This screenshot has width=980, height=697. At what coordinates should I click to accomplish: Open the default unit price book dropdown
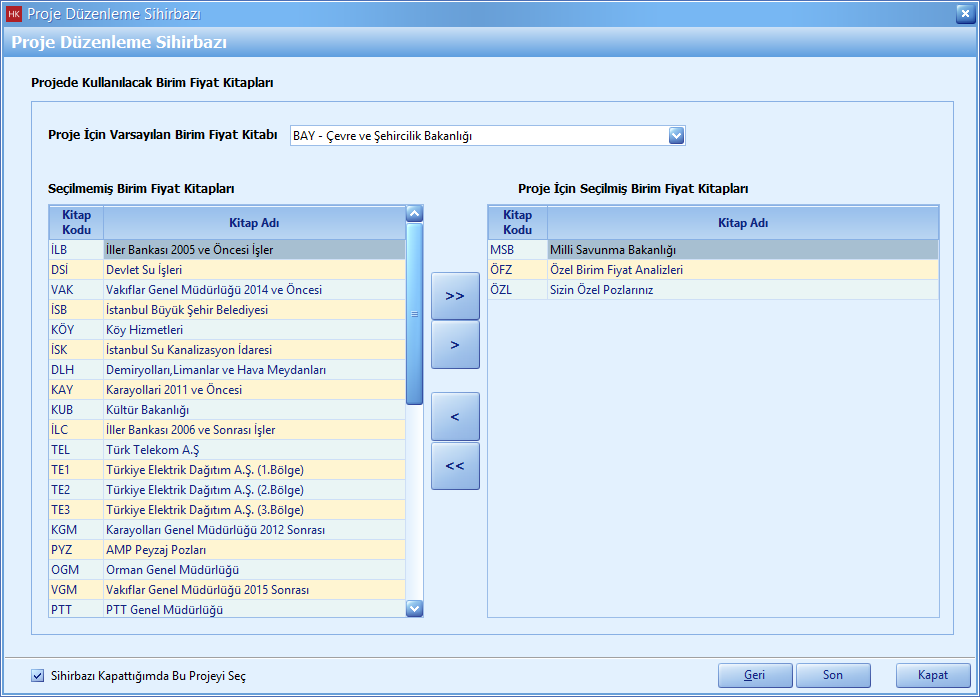tap(676, 136)
